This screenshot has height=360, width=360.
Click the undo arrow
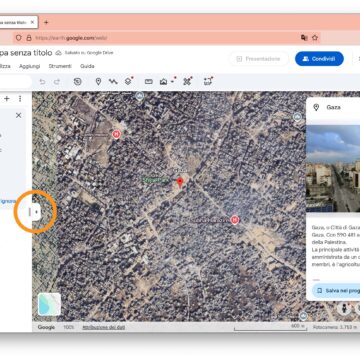[x=42, y=82]
